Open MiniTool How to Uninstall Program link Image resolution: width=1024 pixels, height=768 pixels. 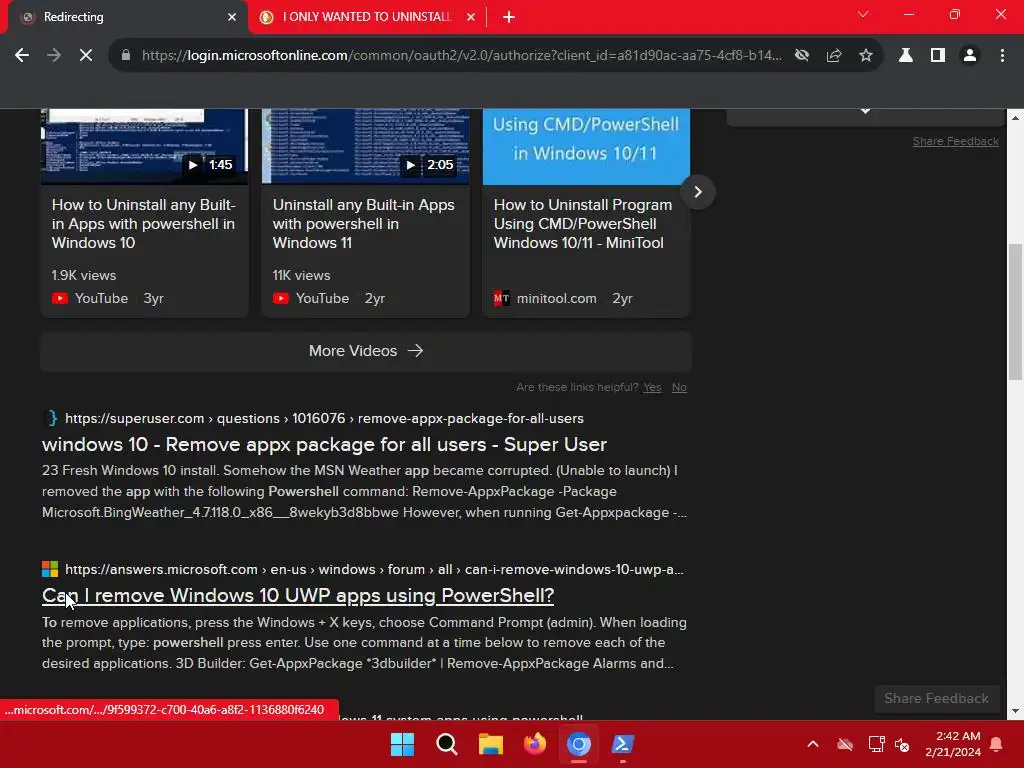pyautogui.click(x=583, y=224)
